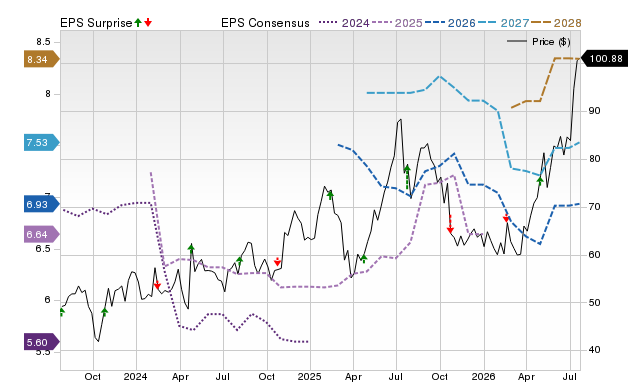Select the 2028 consensus legend entry
The height and width of the screenshot is (382, 640).
[x=556, y=23]
